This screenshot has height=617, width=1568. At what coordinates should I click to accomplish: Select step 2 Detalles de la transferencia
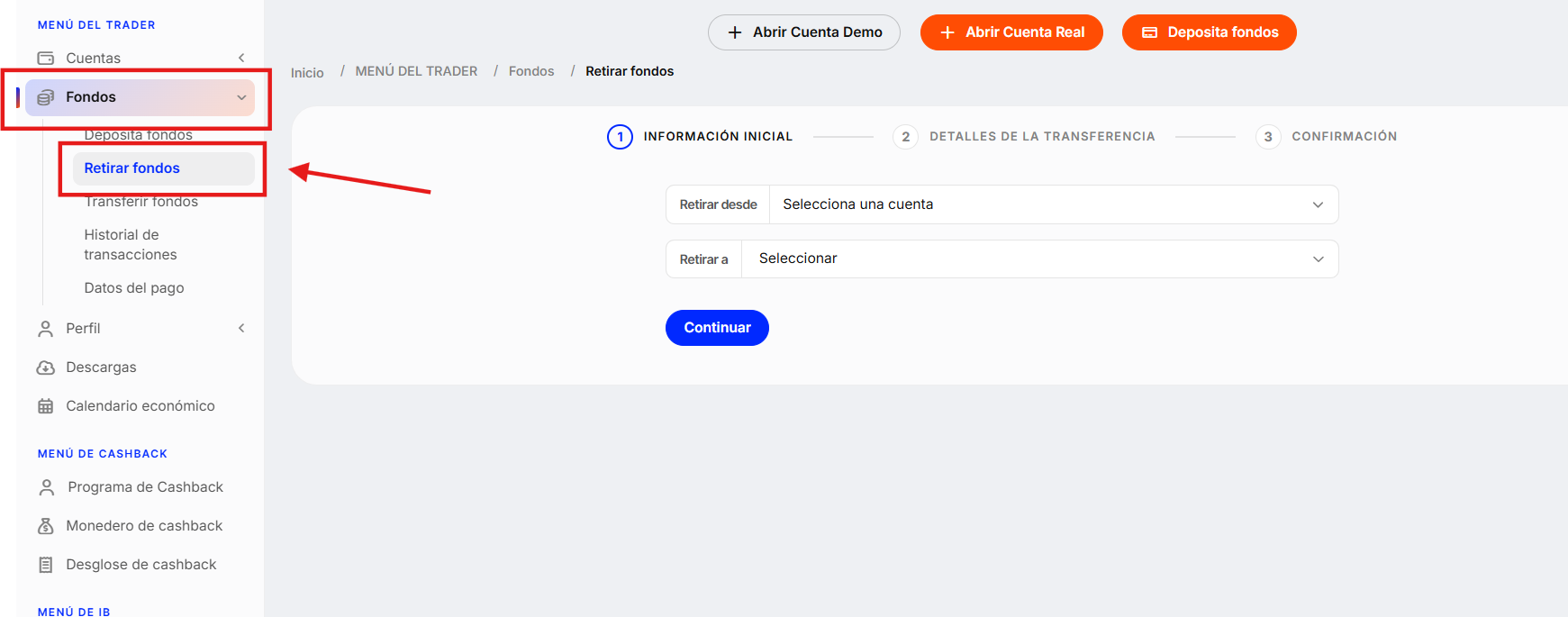(x=1024, y=137)
